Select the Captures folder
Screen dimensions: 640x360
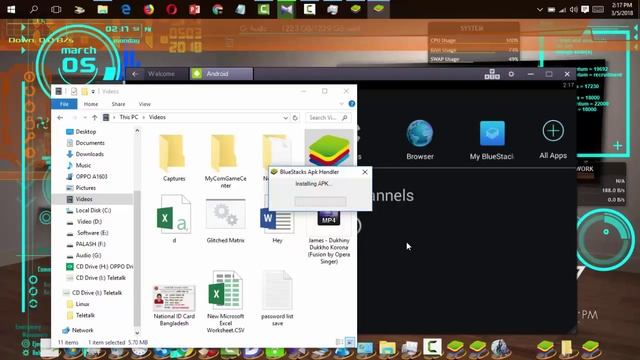point(174,158)
